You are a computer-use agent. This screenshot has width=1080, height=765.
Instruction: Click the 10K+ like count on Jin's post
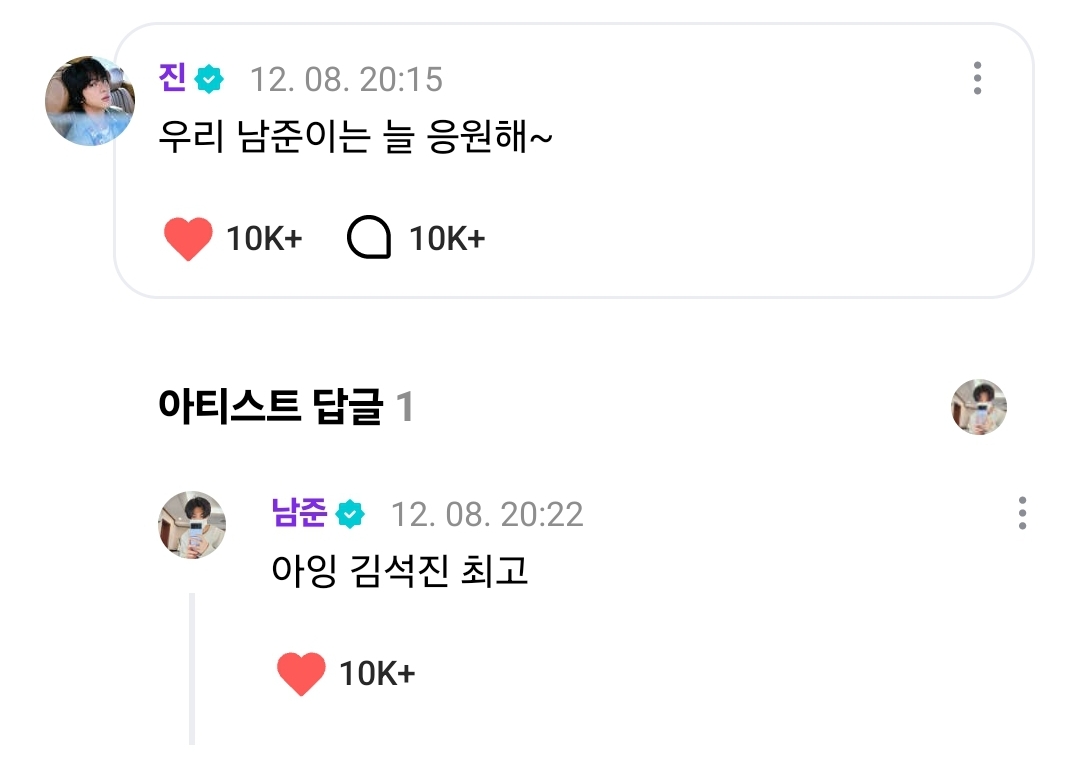[264, 239]
